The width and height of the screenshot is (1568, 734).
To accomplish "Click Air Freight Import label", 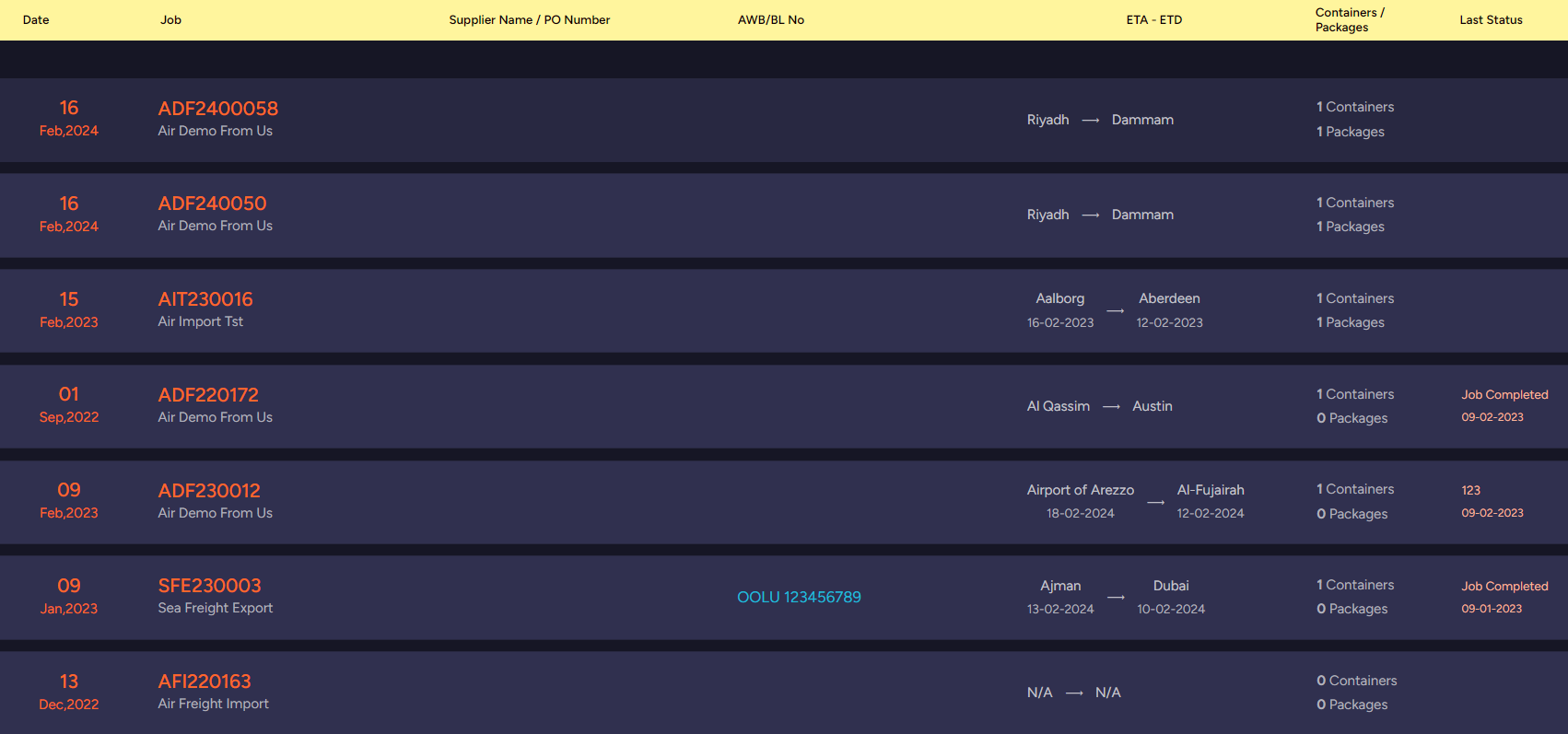I will (x=213, y=704).
